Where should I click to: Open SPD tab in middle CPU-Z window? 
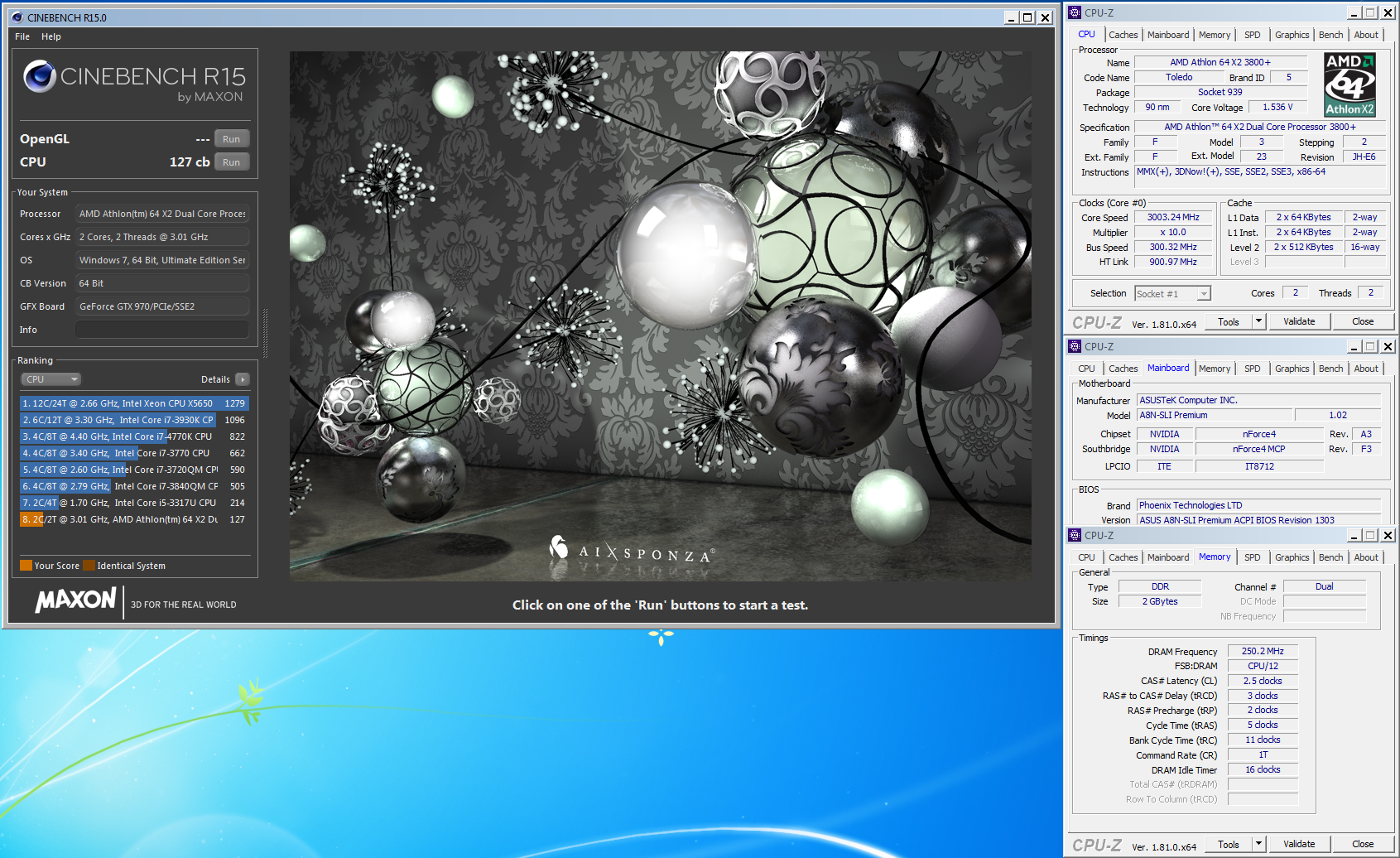[1252, 369]
